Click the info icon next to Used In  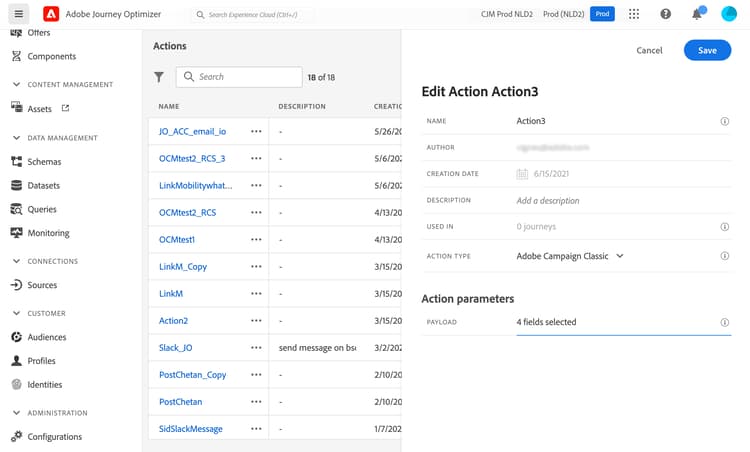pyautogui.click(x=725, y=227)
